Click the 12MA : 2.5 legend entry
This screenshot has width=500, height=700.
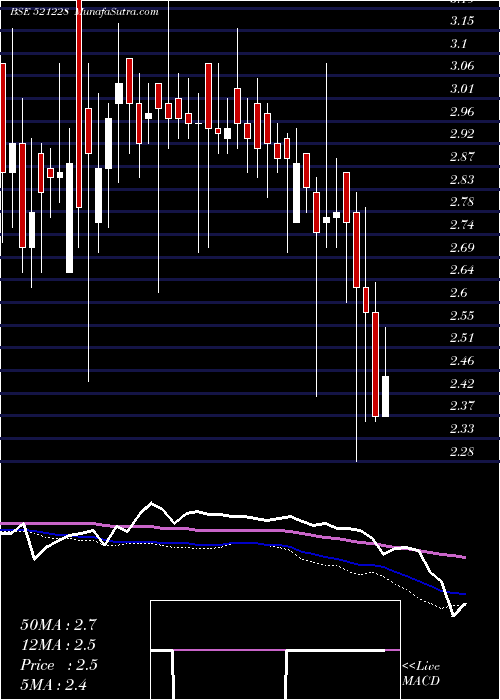(58, 645)
